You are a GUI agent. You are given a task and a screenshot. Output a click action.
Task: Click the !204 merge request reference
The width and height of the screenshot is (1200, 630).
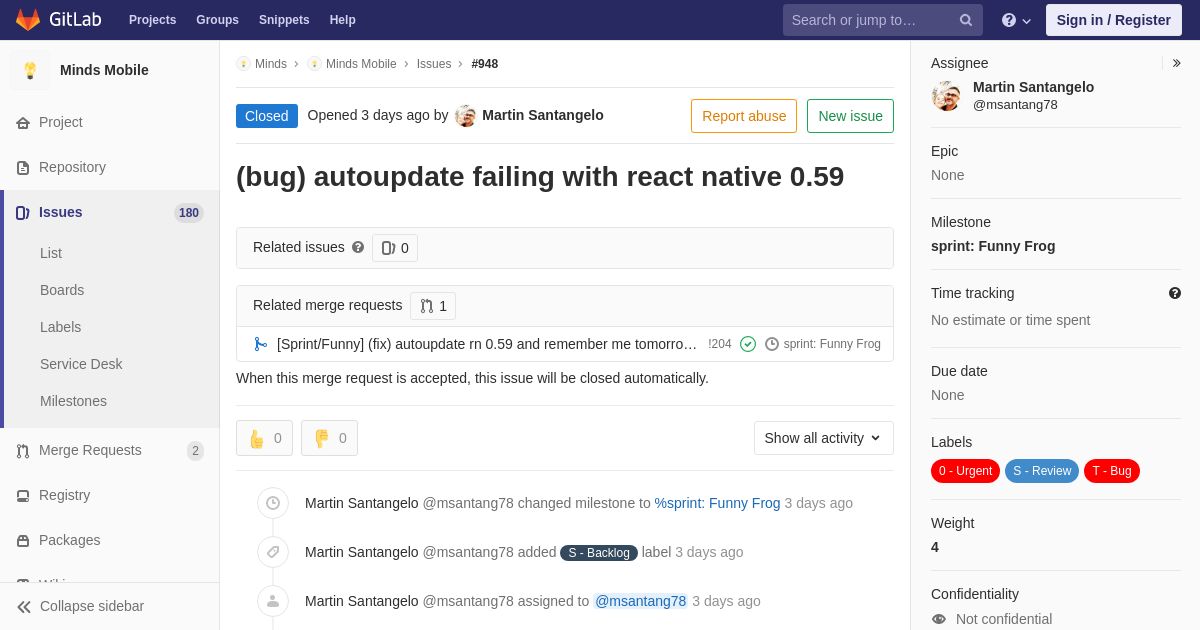[720, 344]
